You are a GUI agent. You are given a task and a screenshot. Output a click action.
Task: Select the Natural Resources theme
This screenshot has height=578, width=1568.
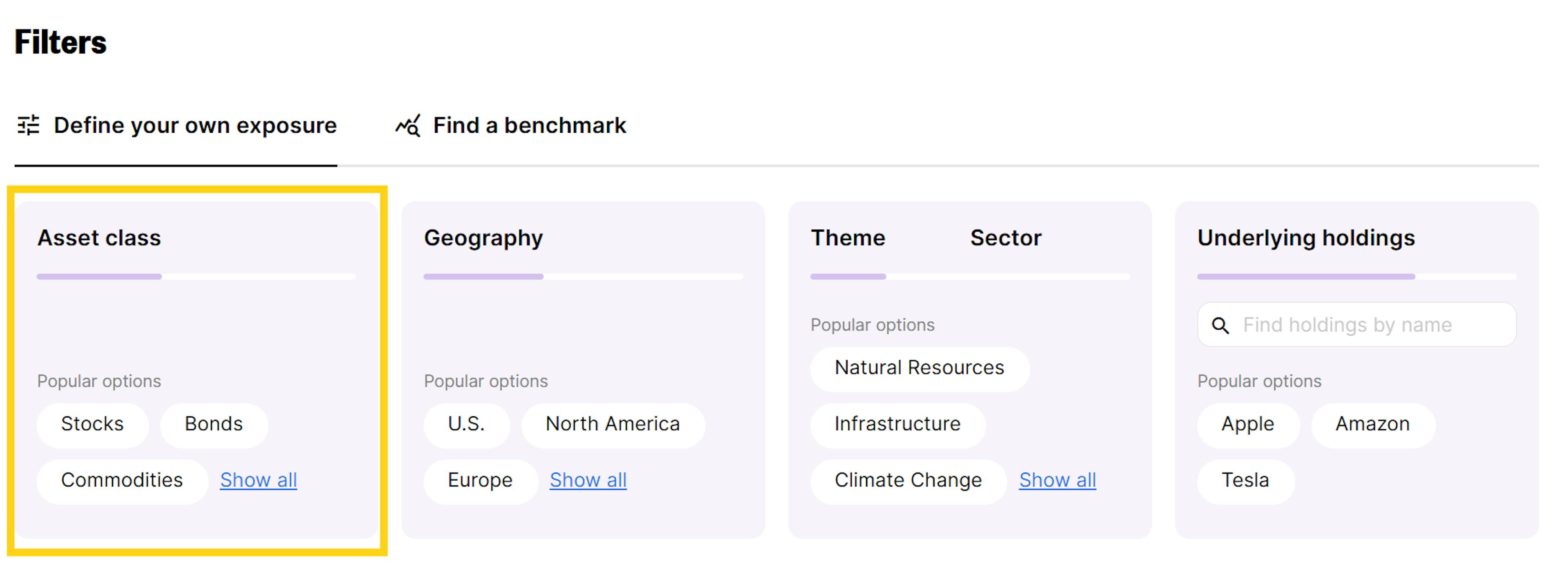(x=919, y=368)
